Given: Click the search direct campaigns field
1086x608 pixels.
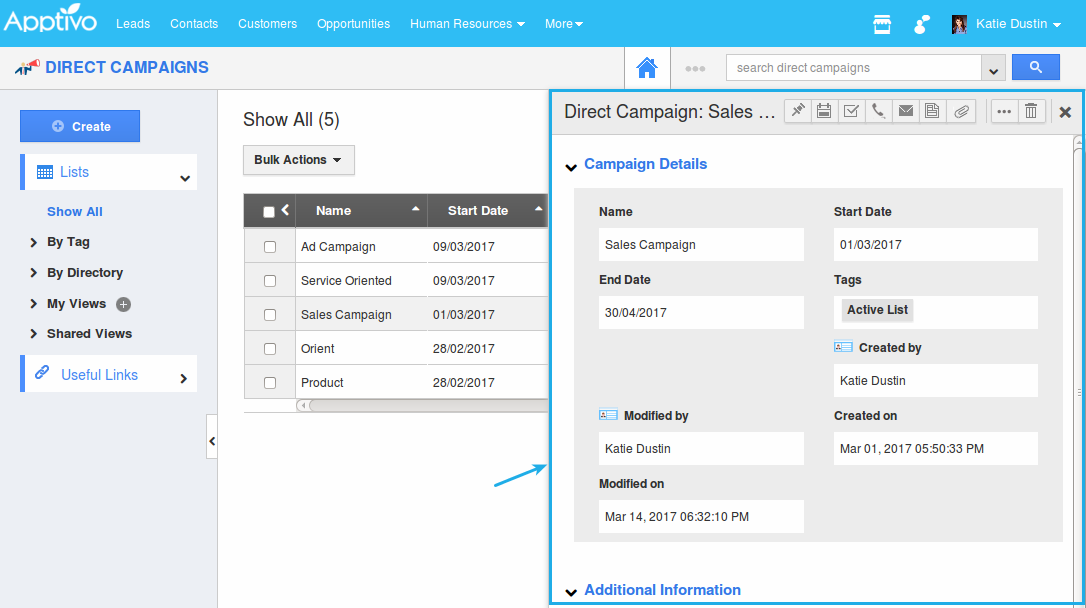Looking at the screenshot, I should coord(853,68).
